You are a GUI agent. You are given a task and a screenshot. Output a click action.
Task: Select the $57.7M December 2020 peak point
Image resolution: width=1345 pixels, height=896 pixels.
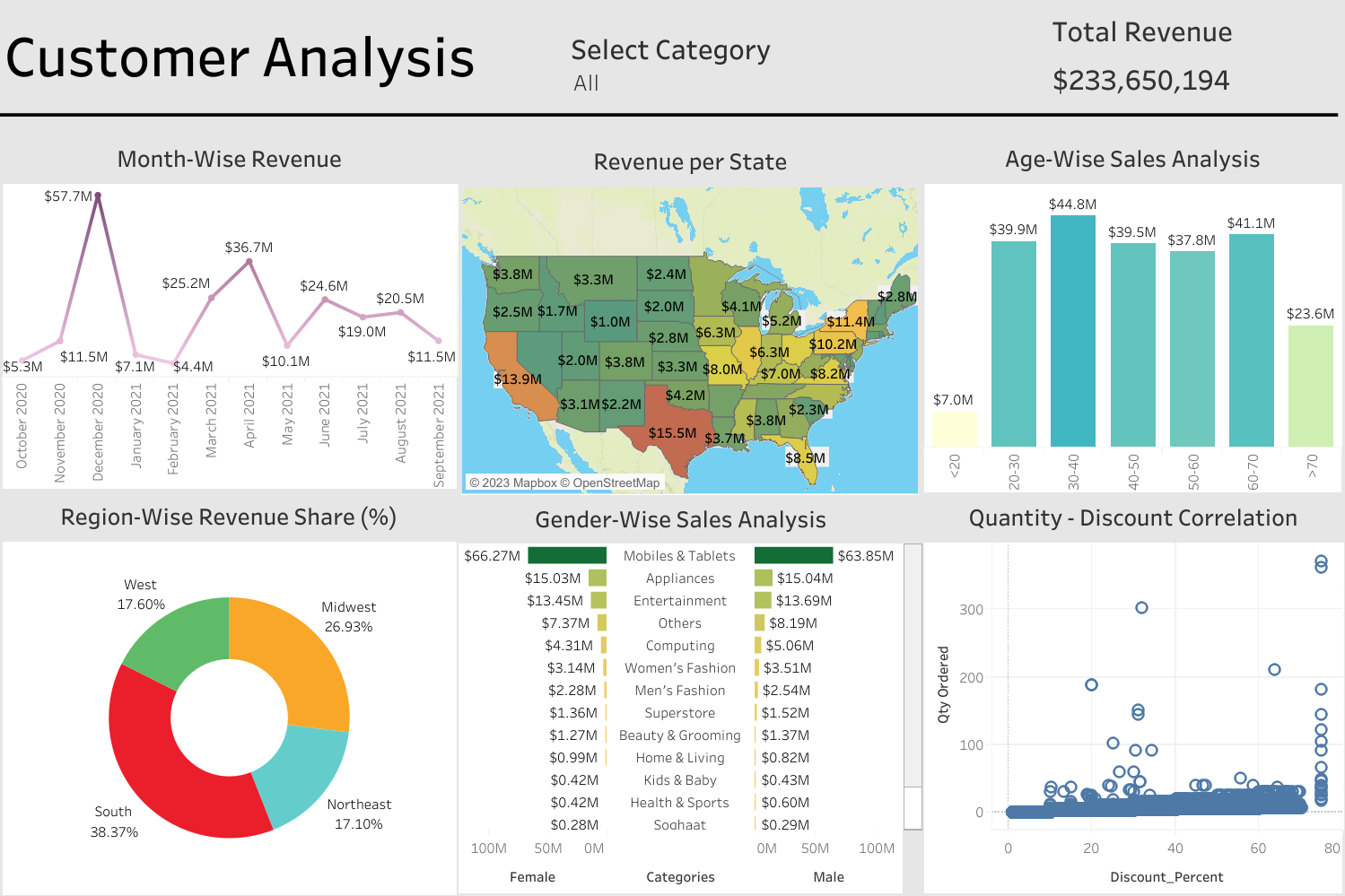coord(96,196)
